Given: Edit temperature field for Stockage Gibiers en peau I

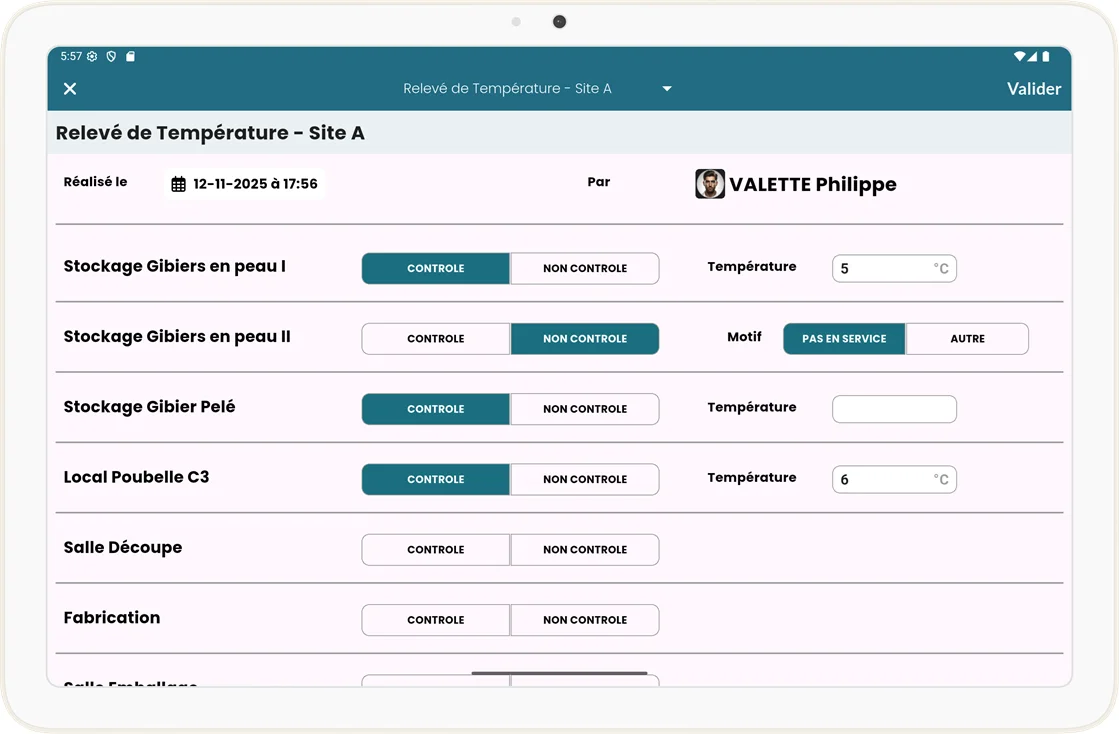Looking at the screenshot, I should [894, 268].
